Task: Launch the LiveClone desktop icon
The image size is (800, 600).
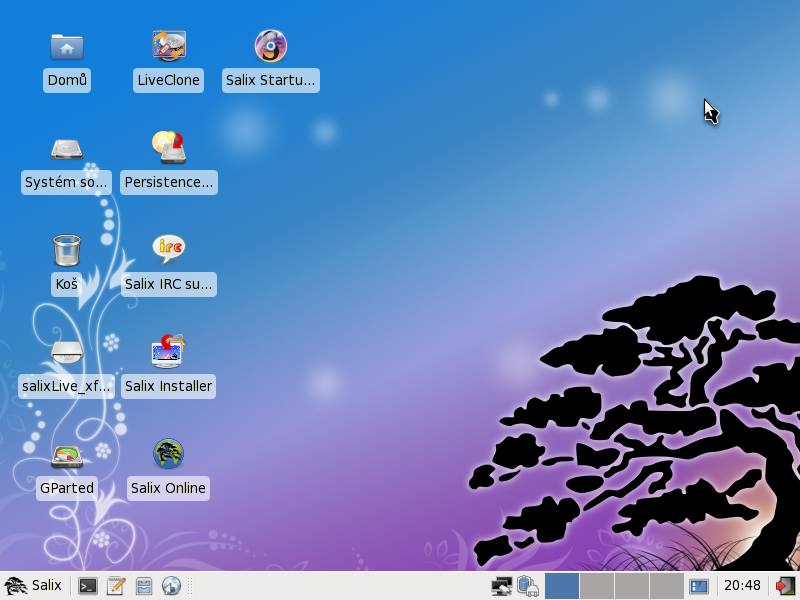Action: (x=169, y=46)
